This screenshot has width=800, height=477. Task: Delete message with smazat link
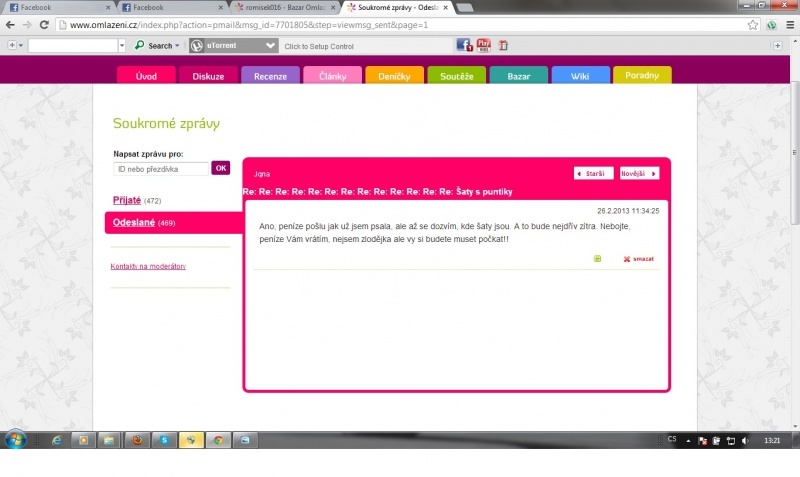[638, 259]
